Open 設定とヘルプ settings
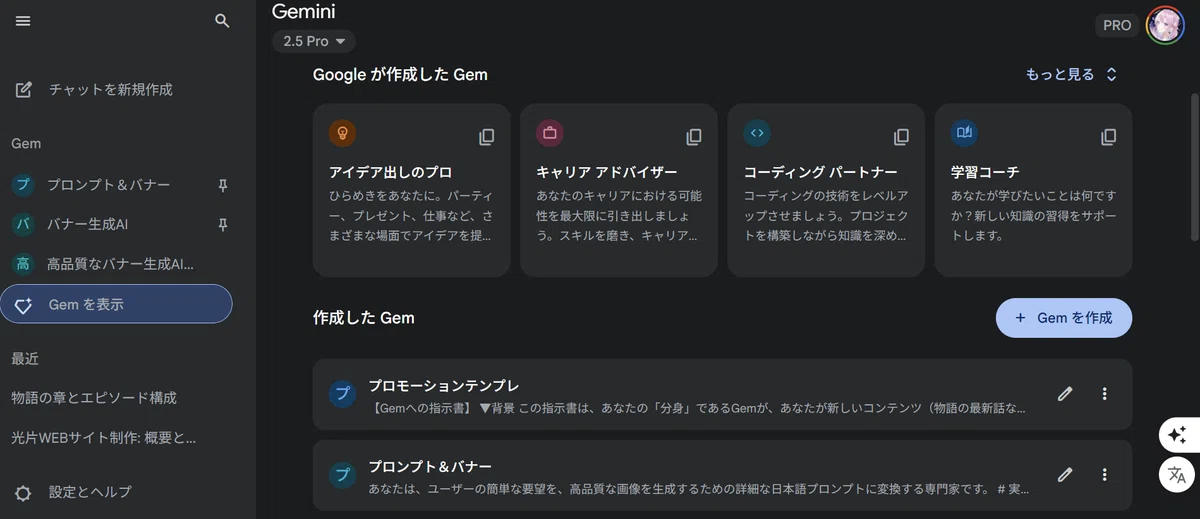This screenshot has height=519, width=1200. [90, 492]
